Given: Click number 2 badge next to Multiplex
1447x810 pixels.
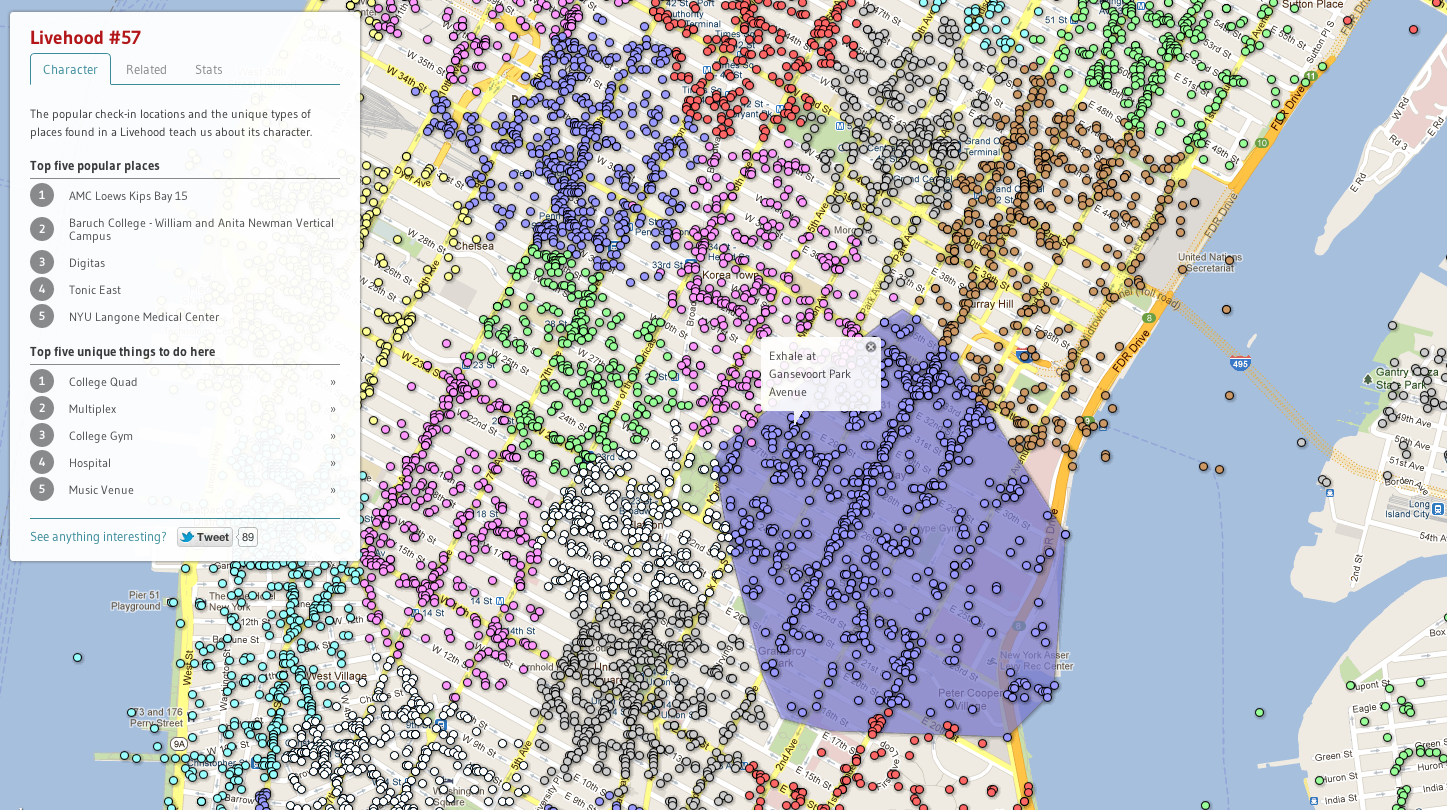Looking at the screenshot, I should pos(41,408).
